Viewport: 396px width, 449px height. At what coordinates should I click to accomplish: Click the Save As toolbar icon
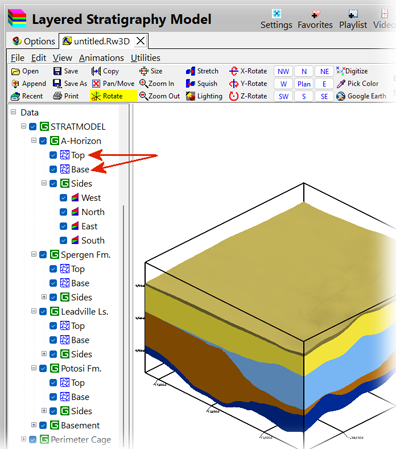pyautogui.click(x=57, y=84)
